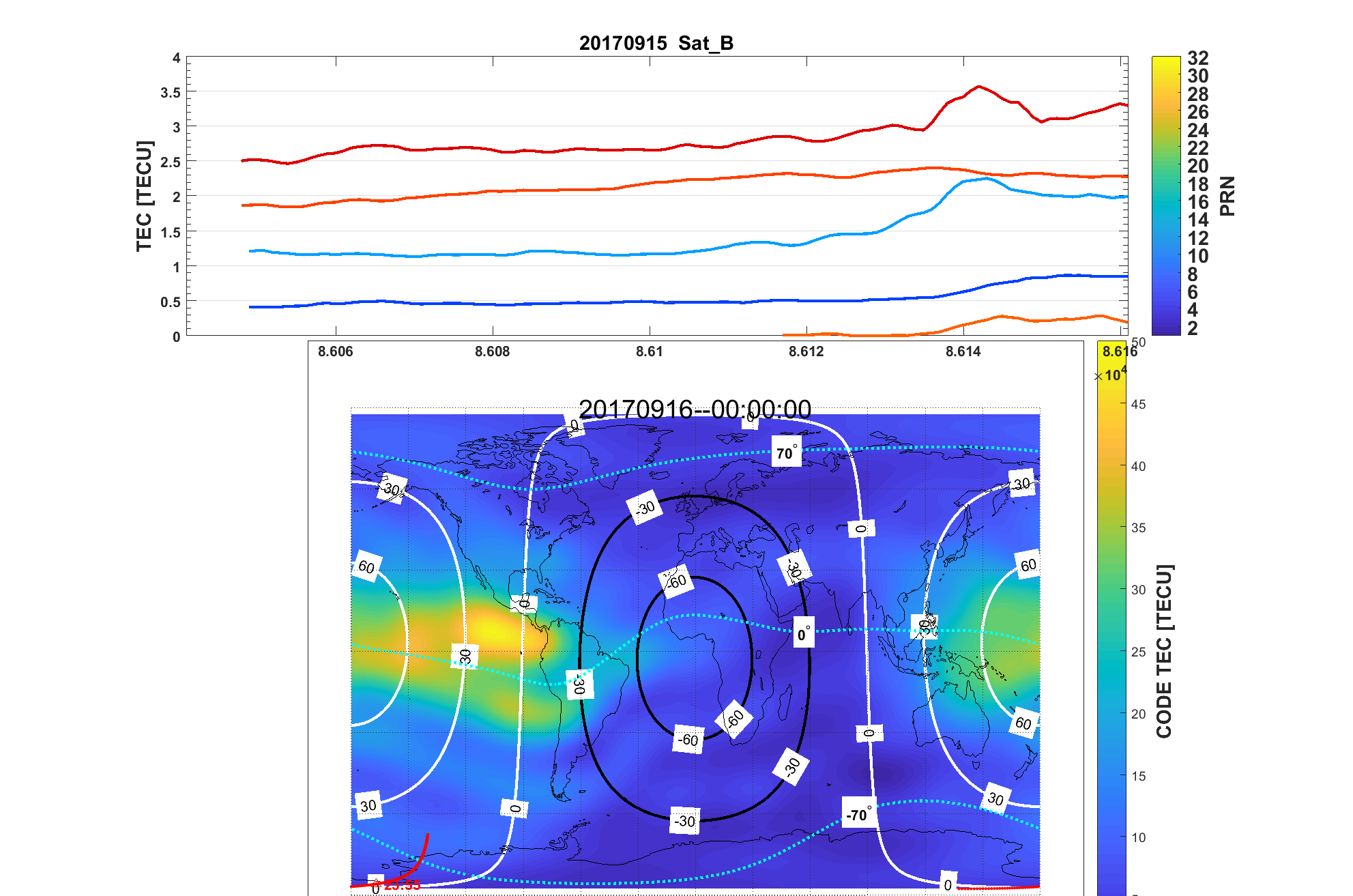Click the CODE TEC gradient colorbar
Screen dimensions: 1353x896
click(1111, 618)
